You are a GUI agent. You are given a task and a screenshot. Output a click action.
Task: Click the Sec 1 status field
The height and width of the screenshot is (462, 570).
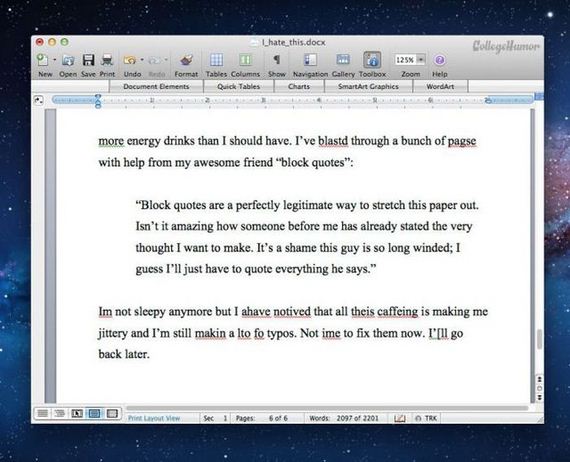click(x=215, y=418)
